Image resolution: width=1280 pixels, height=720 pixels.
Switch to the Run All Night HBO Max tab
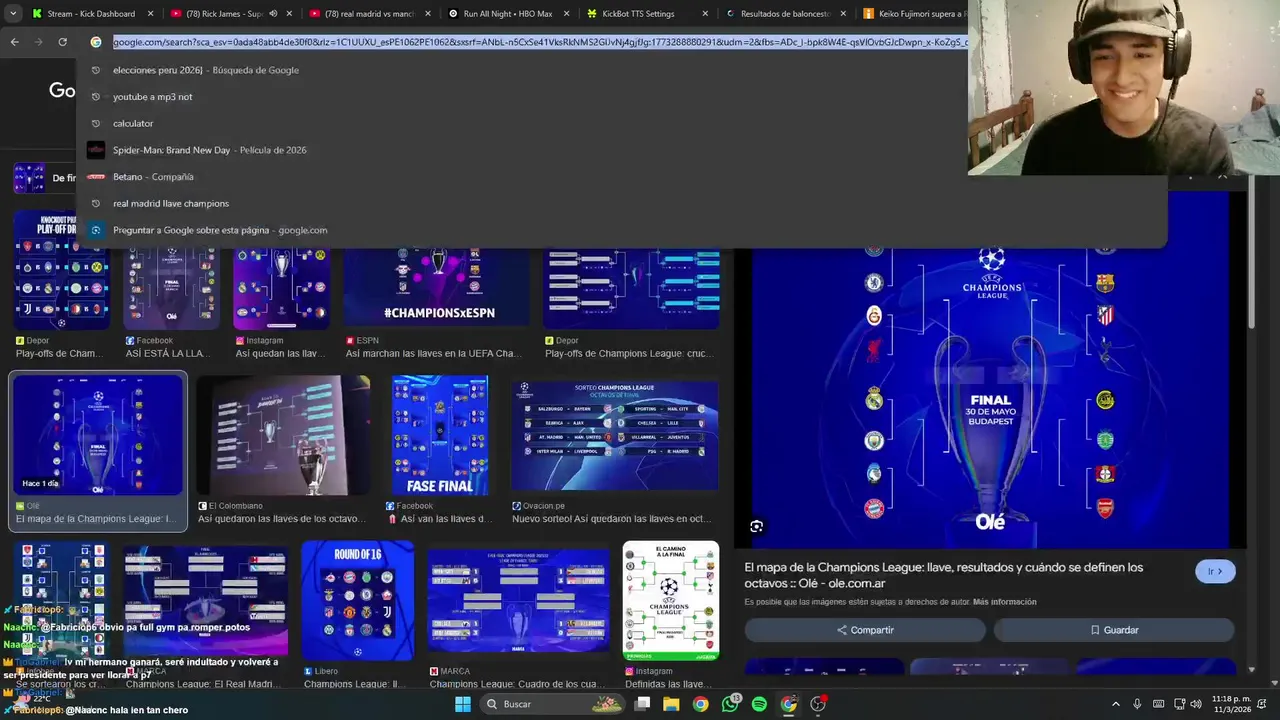click(508, 14)
